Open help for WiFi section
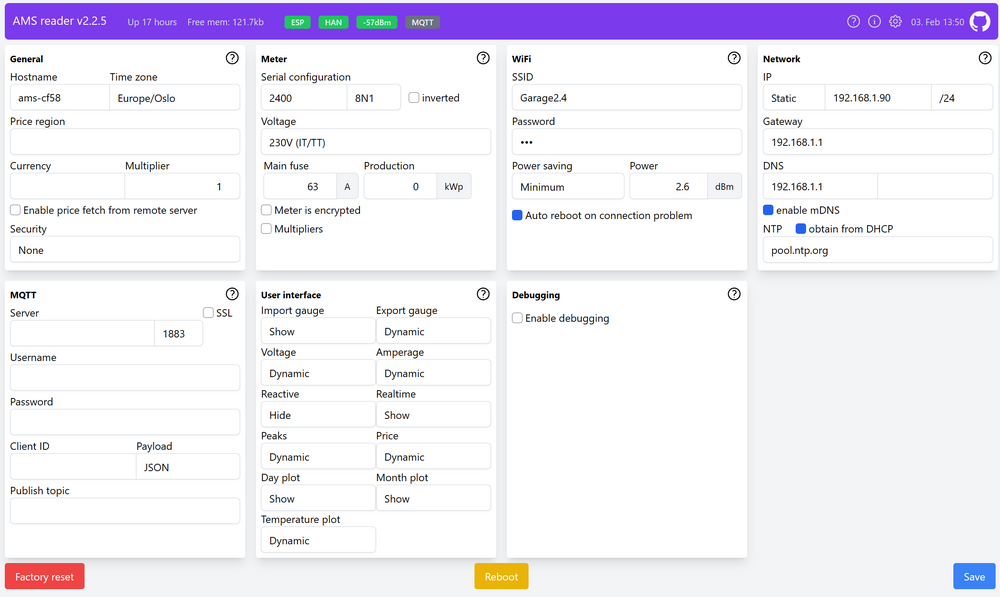The height and width of the screenshot is (597, 1000). click(734, 58)
